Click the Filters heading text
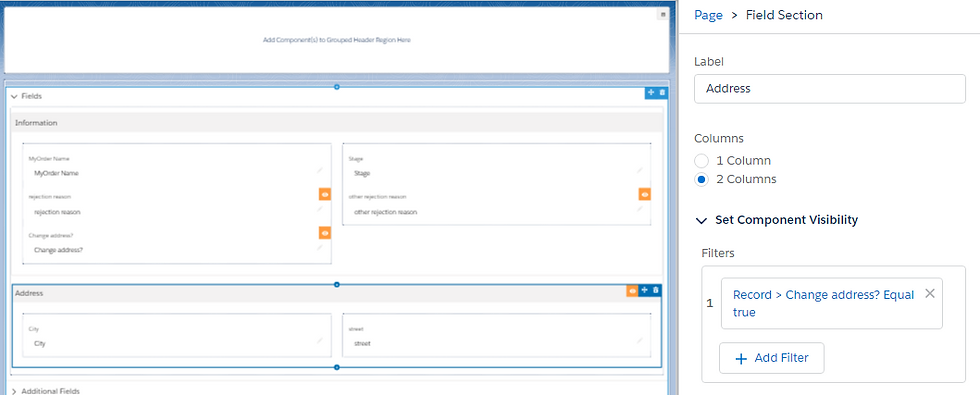 tap(718, 253)
